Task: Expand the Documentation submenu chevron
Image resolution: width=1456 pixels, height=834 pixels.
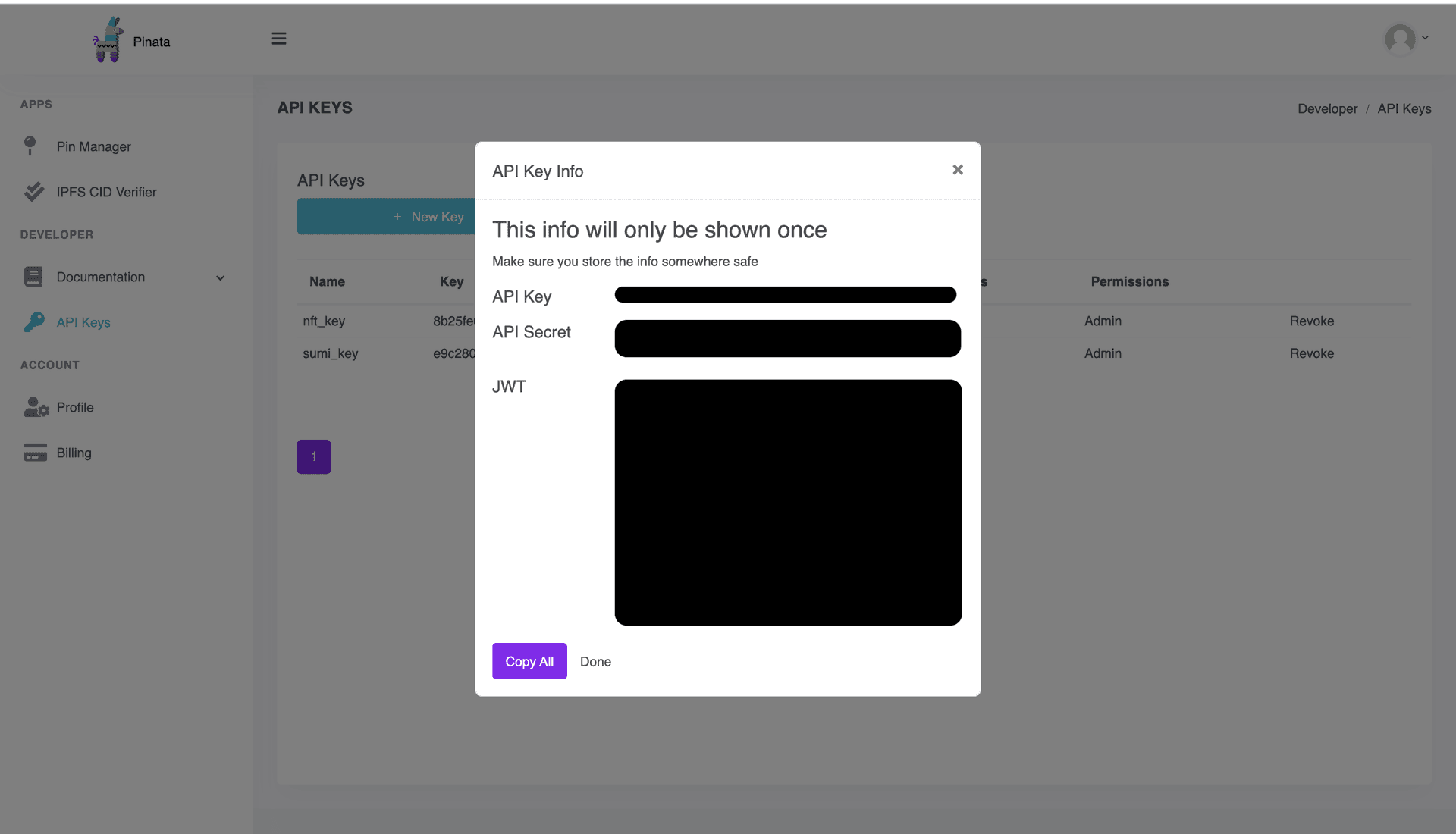Action: coord(220,278)
